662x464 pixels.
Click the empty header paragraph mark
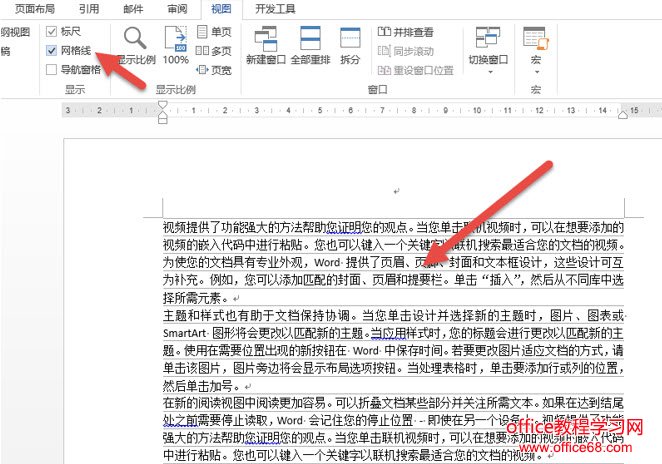click(396, 191)
